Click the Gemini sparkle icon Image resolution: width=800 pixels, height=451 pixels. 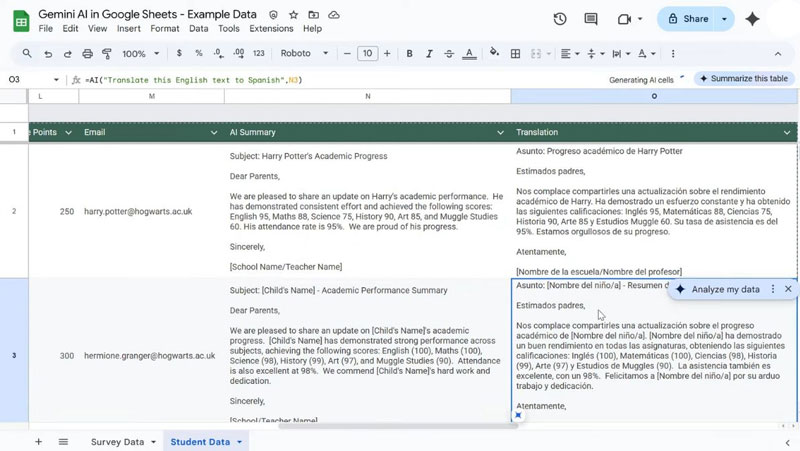coord(752,19)
